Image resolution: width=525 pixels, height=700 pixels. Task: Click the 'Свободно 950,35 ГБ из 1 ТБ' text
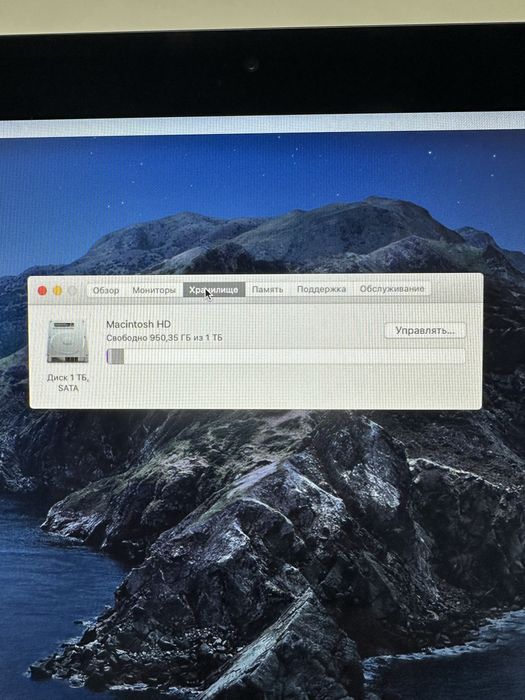tap(164, 338)
